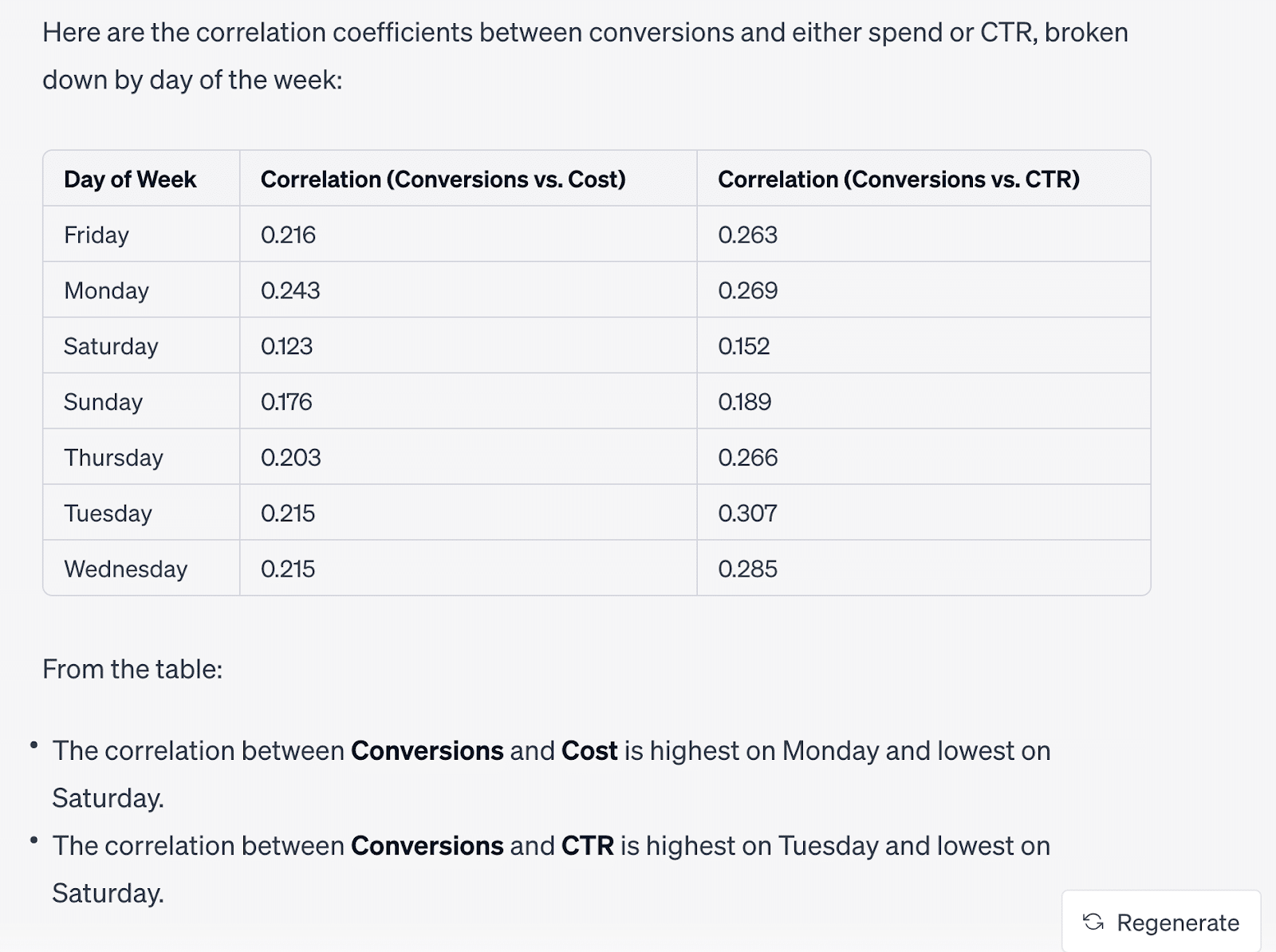Select the Monday row label
The image size is (1276, 952).
[x=106, y=291]
